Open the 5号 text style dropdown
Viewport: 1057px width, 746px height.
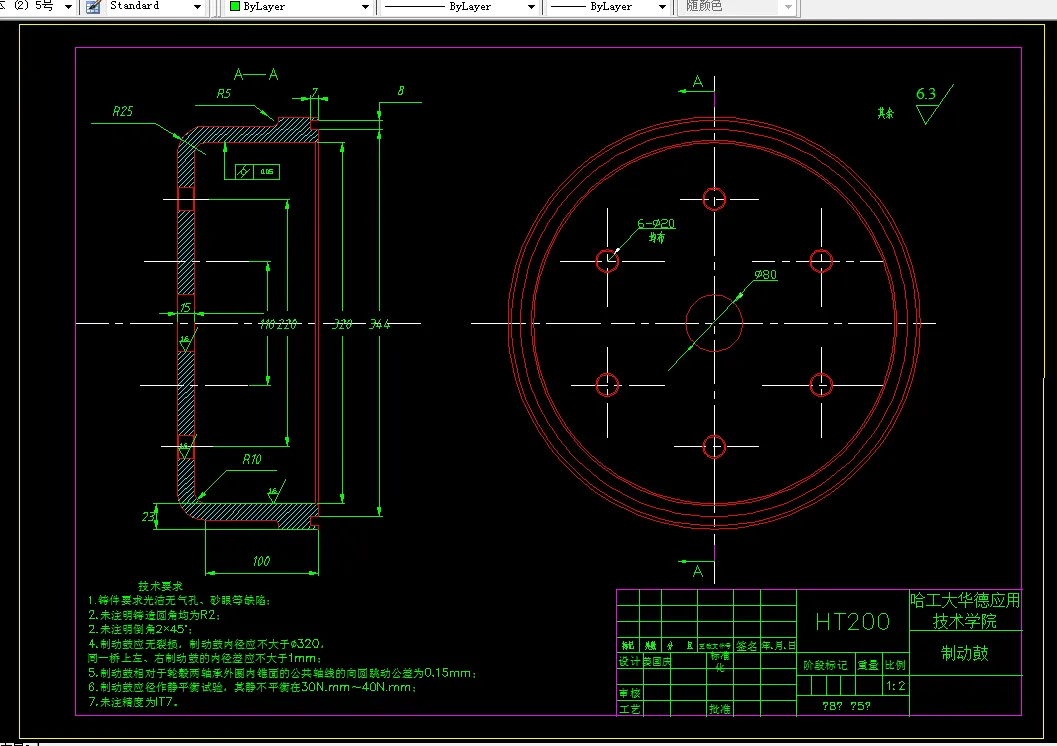pyautogui.click(x=68, y=7)
